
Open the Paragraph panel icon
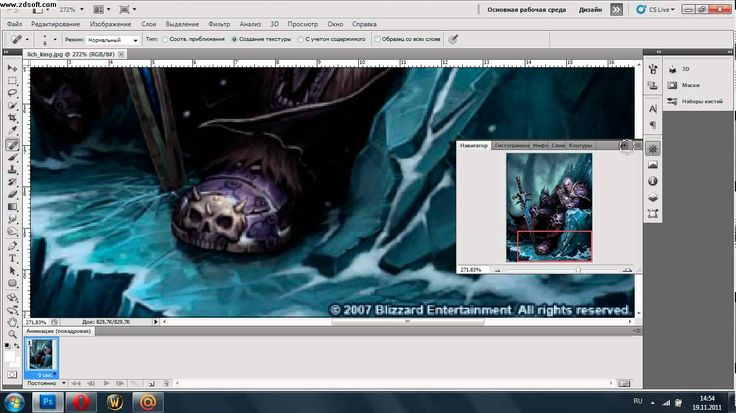coord(652,125)
